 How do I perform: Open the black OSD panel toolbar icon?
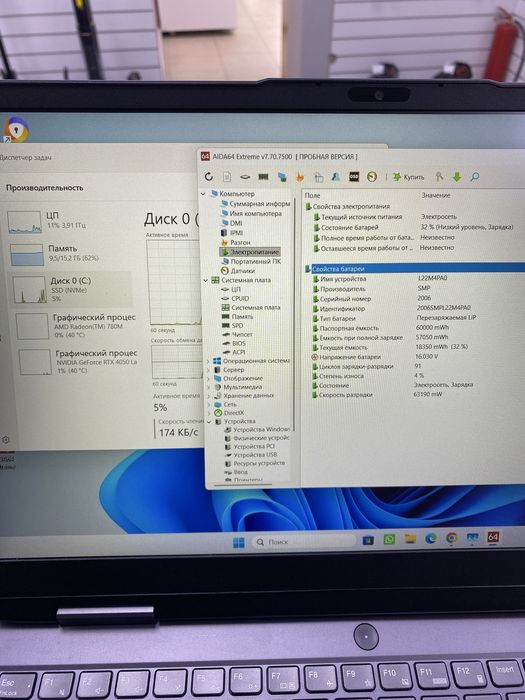[x=354, y=177]
